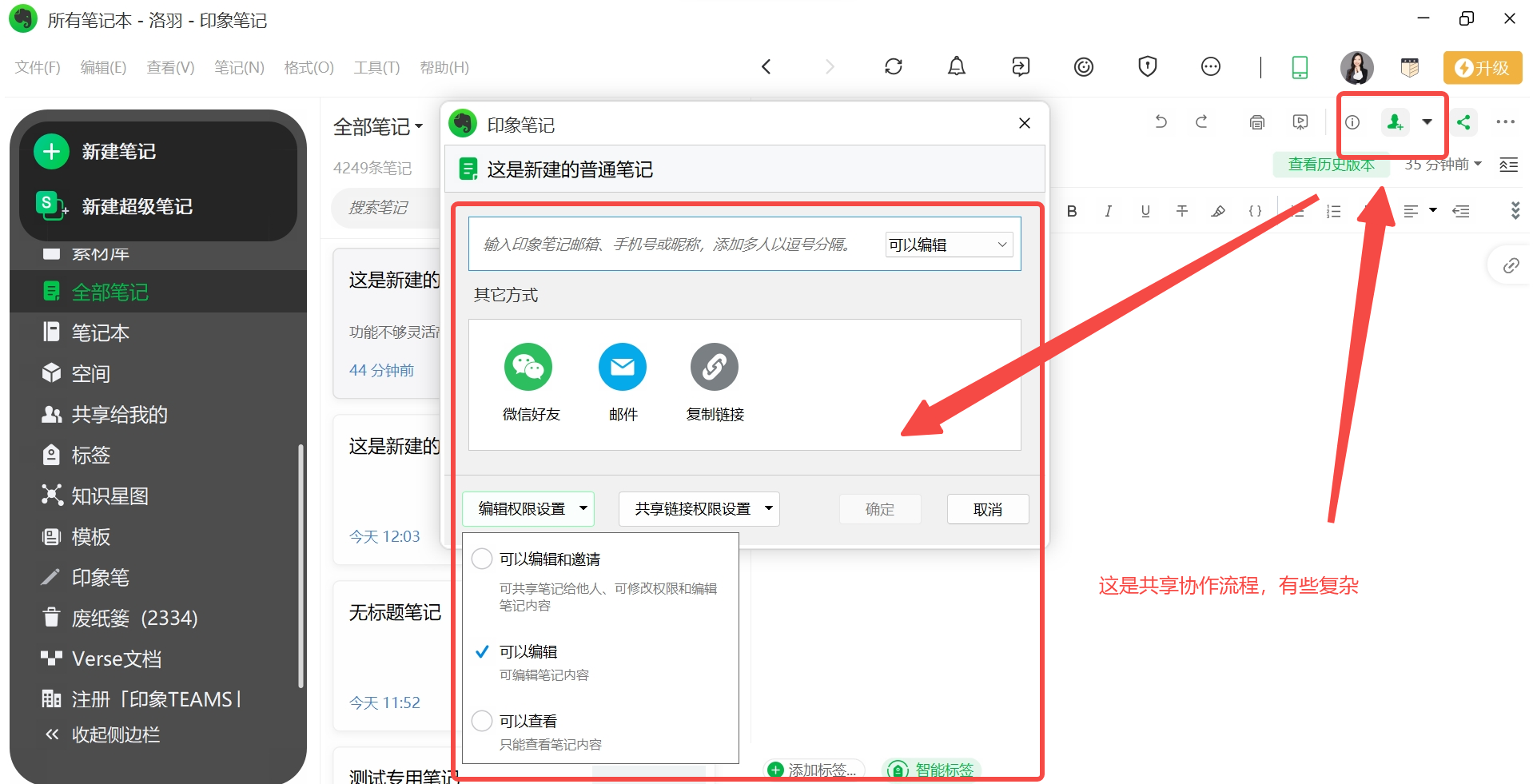Click the green share nodes icon

click(1463, 122)
